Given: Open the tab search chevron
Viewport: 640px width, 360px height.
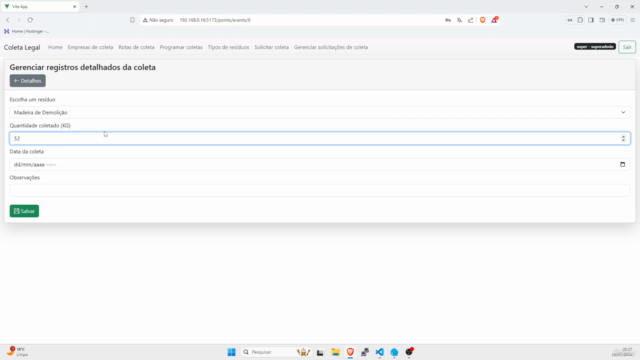Looking at the screenshot, I should coord(586,7).
